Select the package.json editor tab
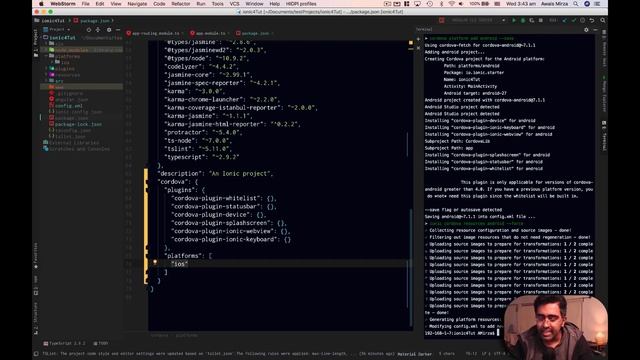The height and width of the screenshot is (360, 640). (255, 33)
